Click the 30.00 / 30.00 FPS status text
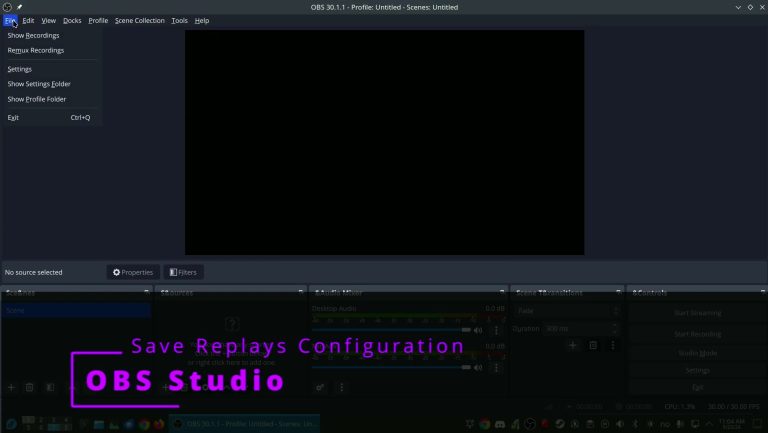This screenshot has height=433, width=768. tap(733, 407)
